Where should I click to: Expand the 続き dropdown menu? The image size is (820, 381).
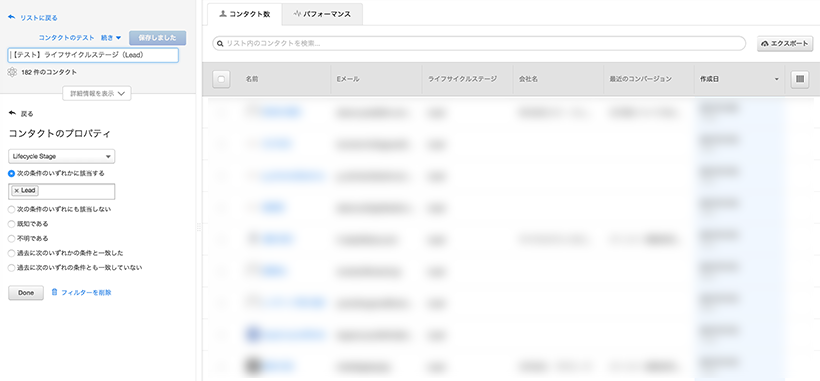[111, 38]
